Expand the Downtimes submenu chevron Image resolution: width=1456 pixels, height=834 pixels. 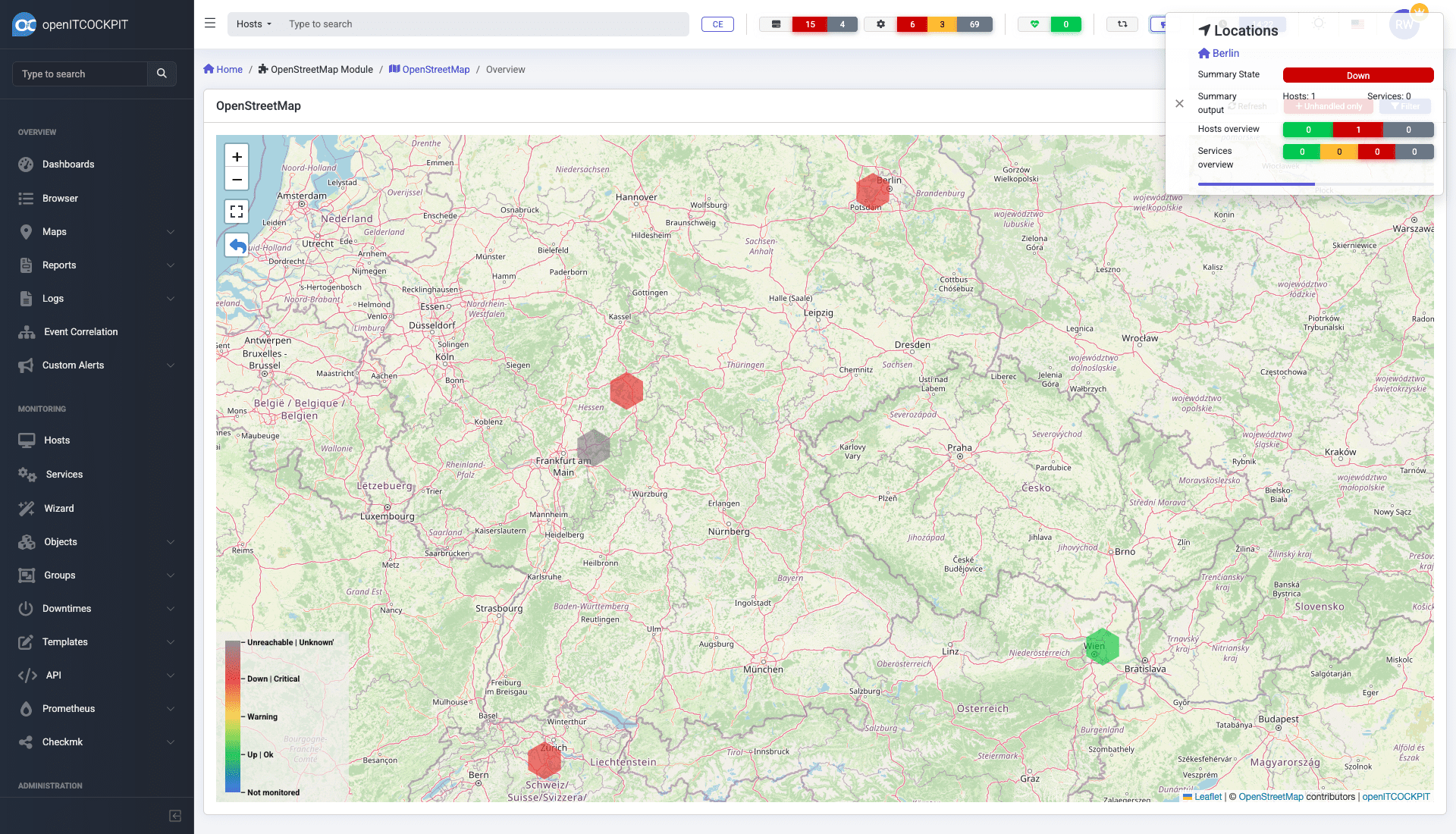(171, 609)
